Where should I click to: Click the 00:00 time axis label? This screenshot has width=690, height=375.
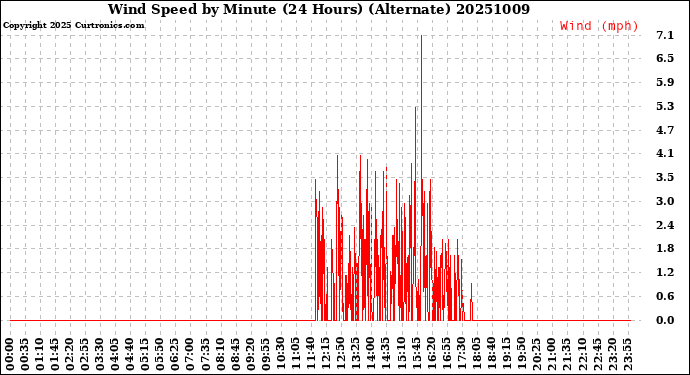pyautogui.click(x=10, y=355)
